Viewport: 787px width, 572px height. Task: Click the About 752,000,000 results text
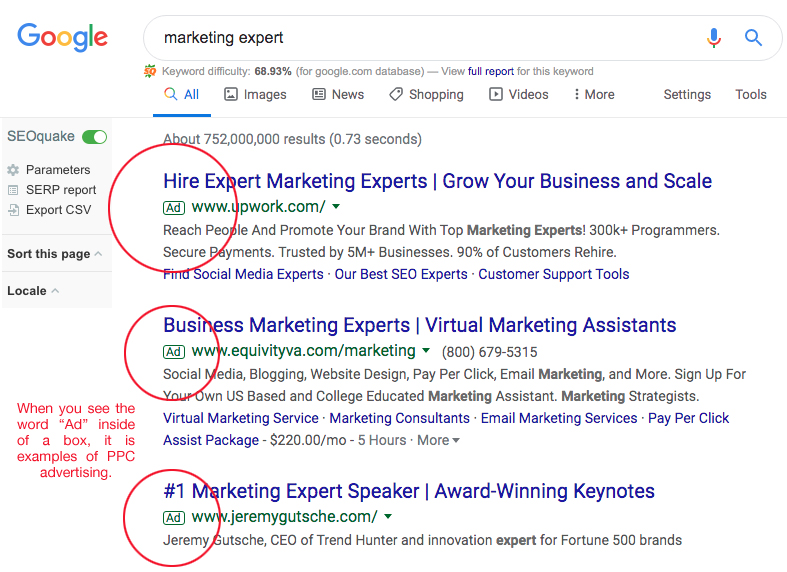pos(293,139)
